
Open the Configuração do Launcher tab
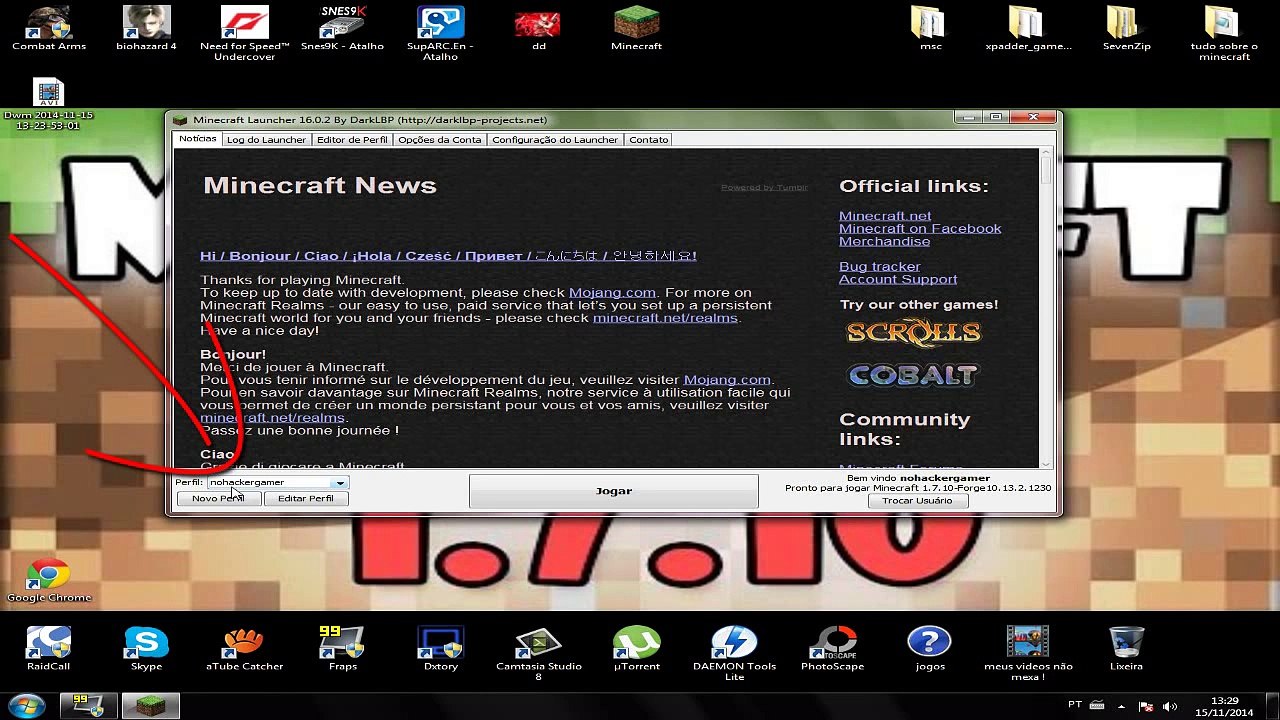[x=555, y=140]
